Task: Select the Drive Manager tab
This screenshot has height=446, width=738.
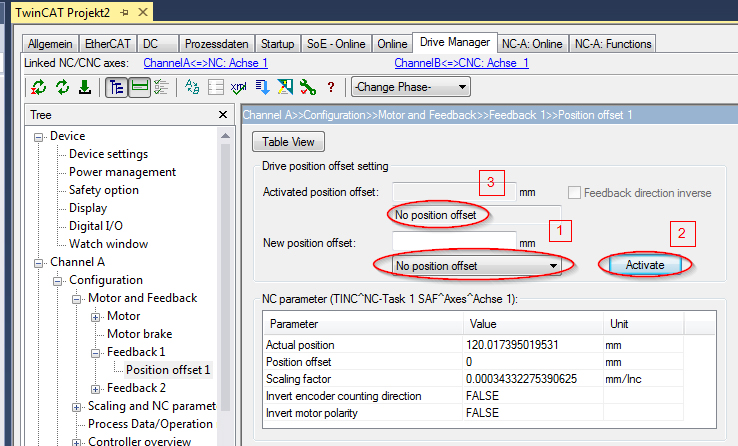Action: click(x=455, y=42)
